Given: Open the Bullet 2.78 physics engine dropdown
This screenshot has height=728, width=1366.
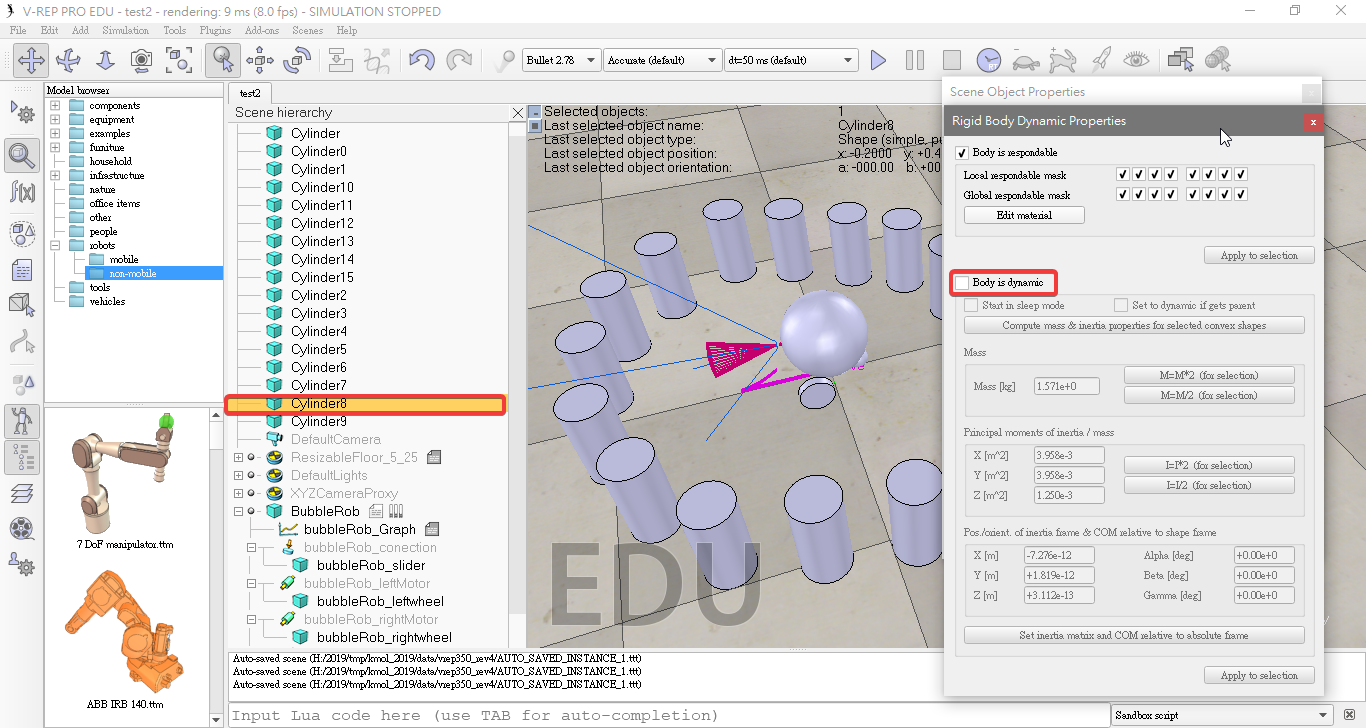Looking at the screenshot, I should [x=561, y=60].
